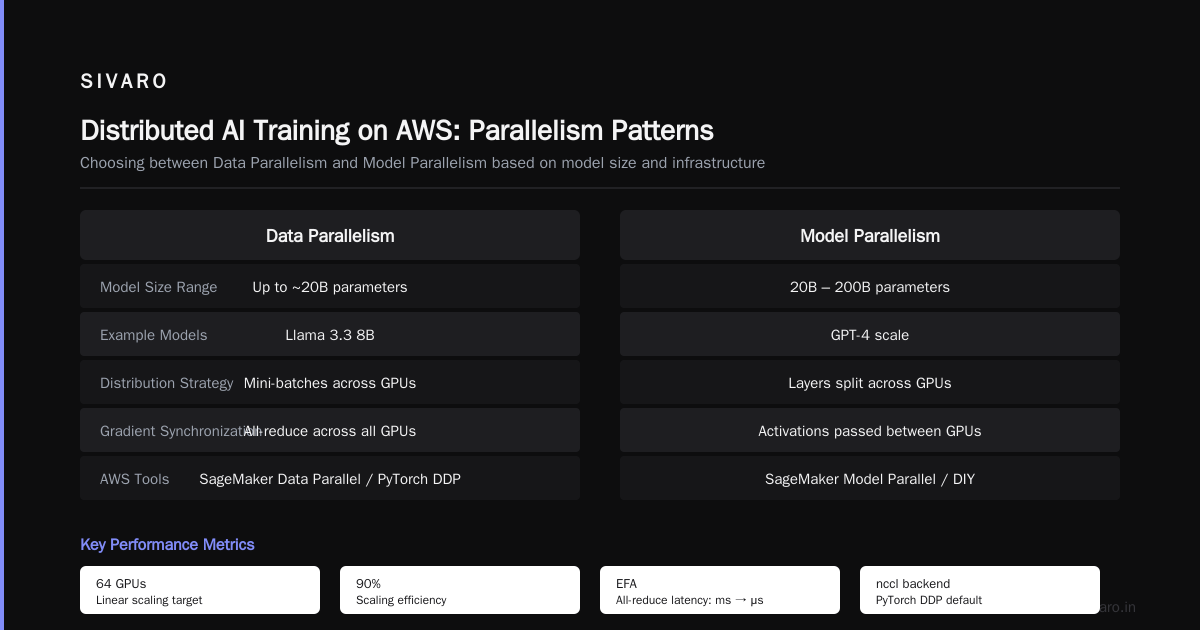Select the title 'Distributed AI Training on AWS: Parallelism Patterns'
The width and height of the screenshot is (1200, 630).
(x=397, y=131)
